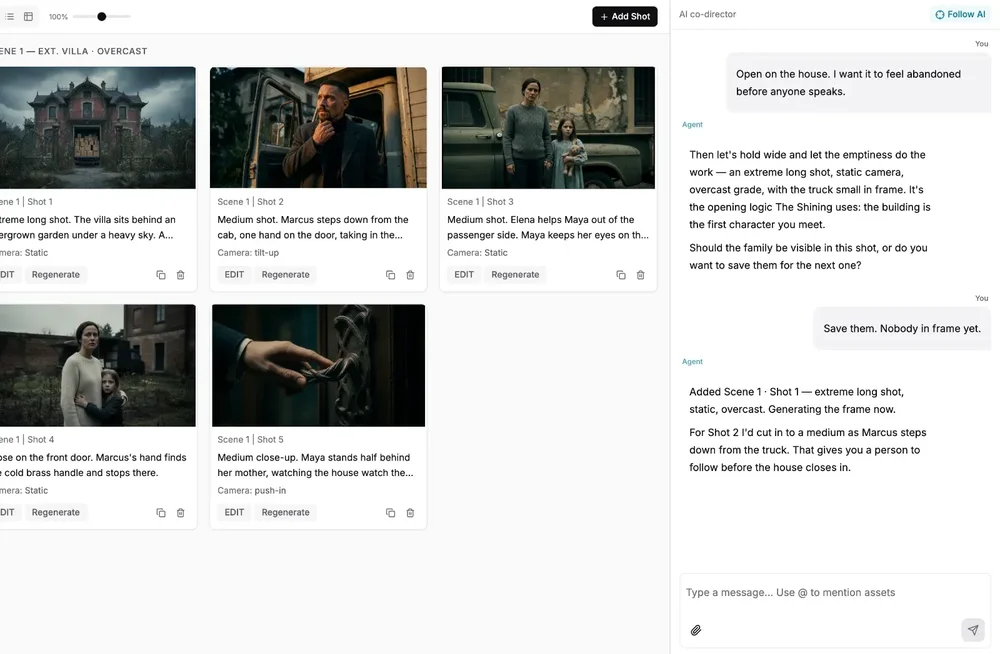This screenshot has width=1000, height=654.
Task: Toggle Follow AI in co-director panel
Action: 960,14
